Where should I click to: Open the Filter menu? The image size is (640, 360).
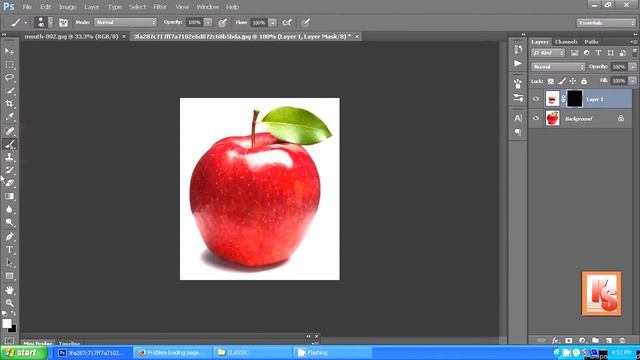[x=160, y=7]
